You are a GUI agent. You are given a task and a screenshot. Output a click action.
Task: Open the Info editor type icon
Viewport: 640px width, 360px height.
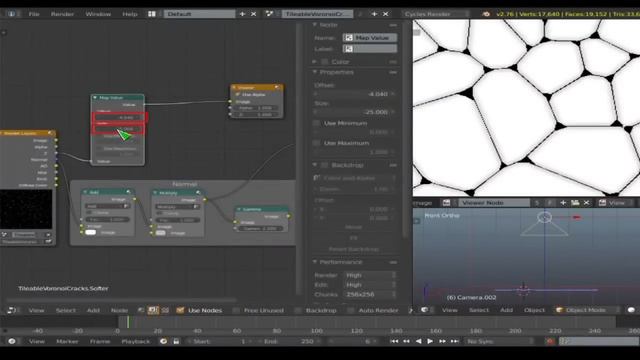(x=11, y=14)
